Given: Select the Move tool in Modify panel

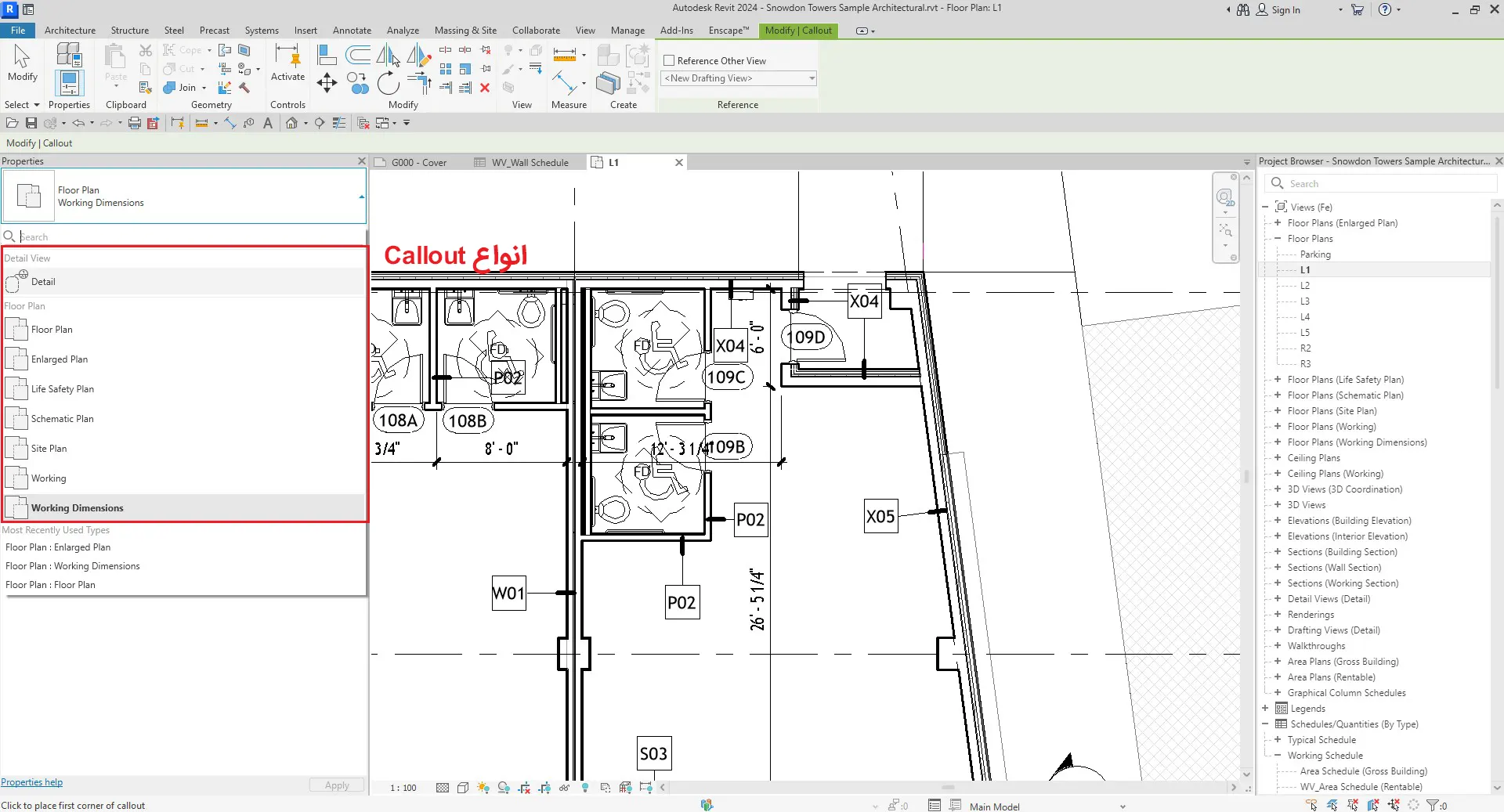Looking at the screenshot, I should coord(327,82).
